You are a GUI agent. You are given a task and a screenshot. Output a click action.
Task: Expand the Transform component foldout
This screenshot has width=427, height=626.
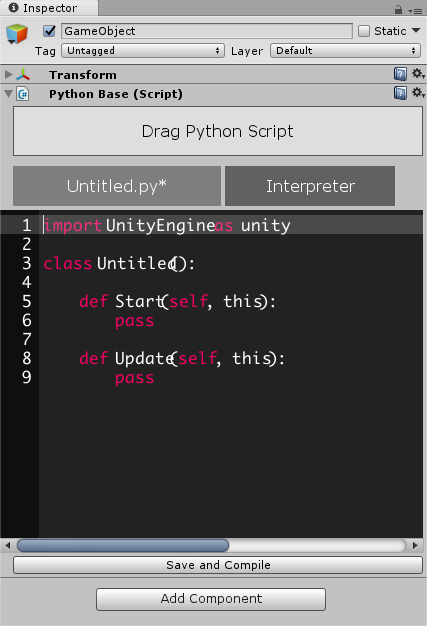coord(8,74)
